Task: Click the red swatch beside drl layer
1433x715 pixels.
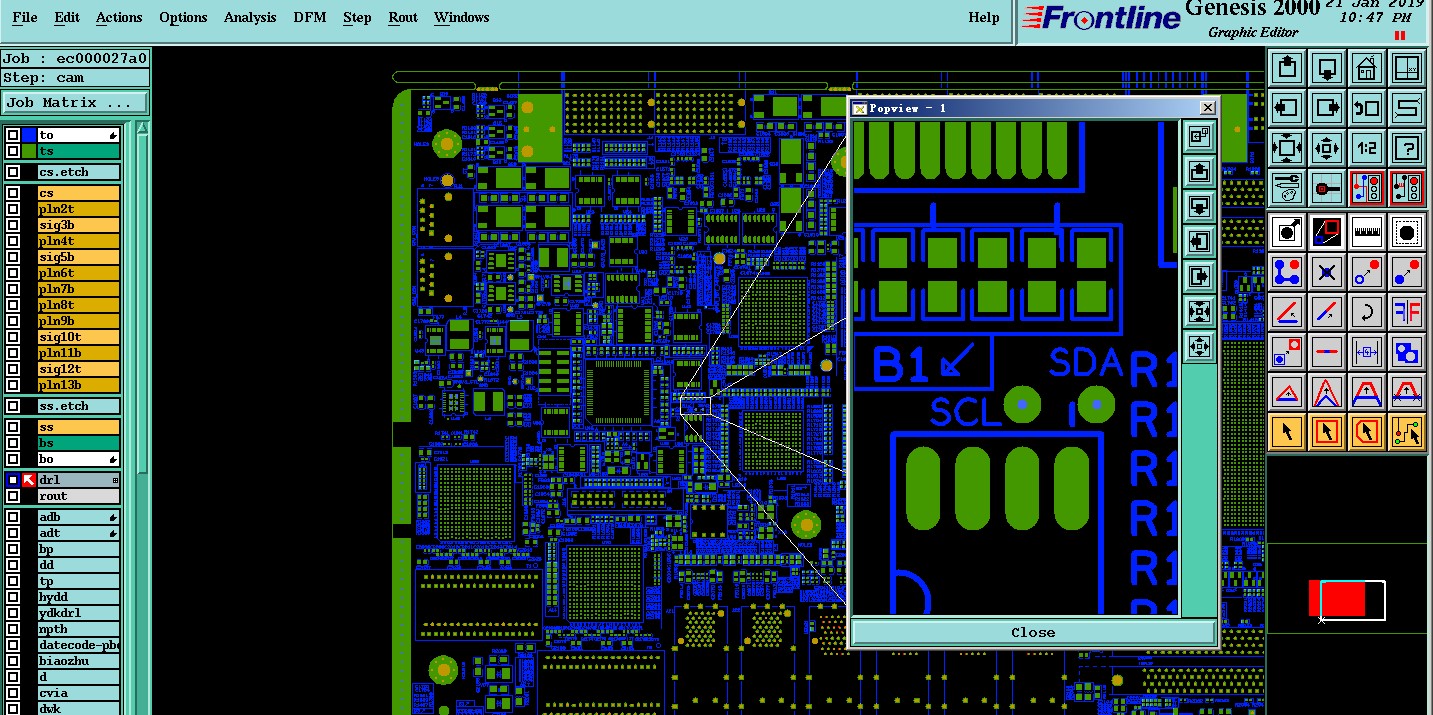Action: pyautogui.click(x=29, y=480)
